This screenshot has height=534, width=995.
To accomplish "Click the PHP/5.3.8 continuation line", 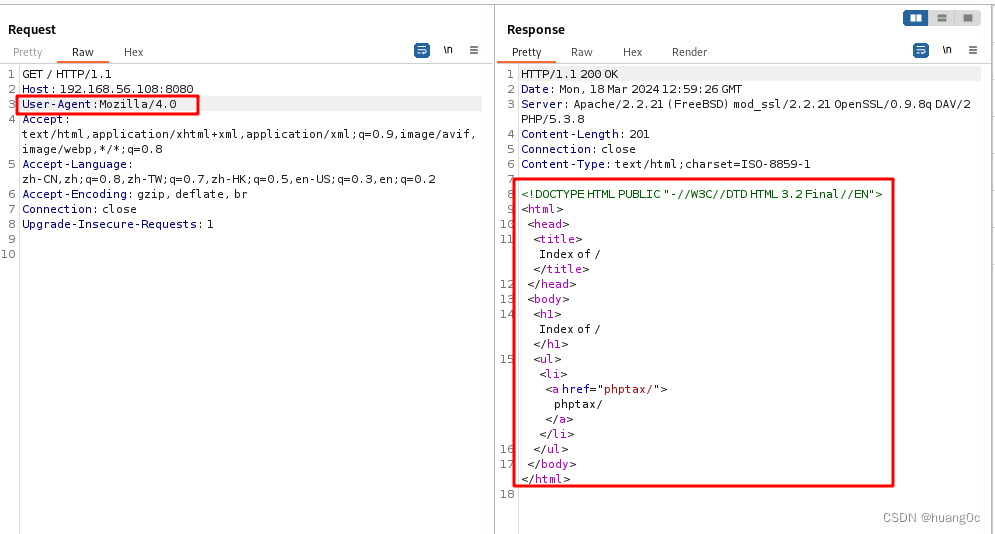I will point(553,119).
